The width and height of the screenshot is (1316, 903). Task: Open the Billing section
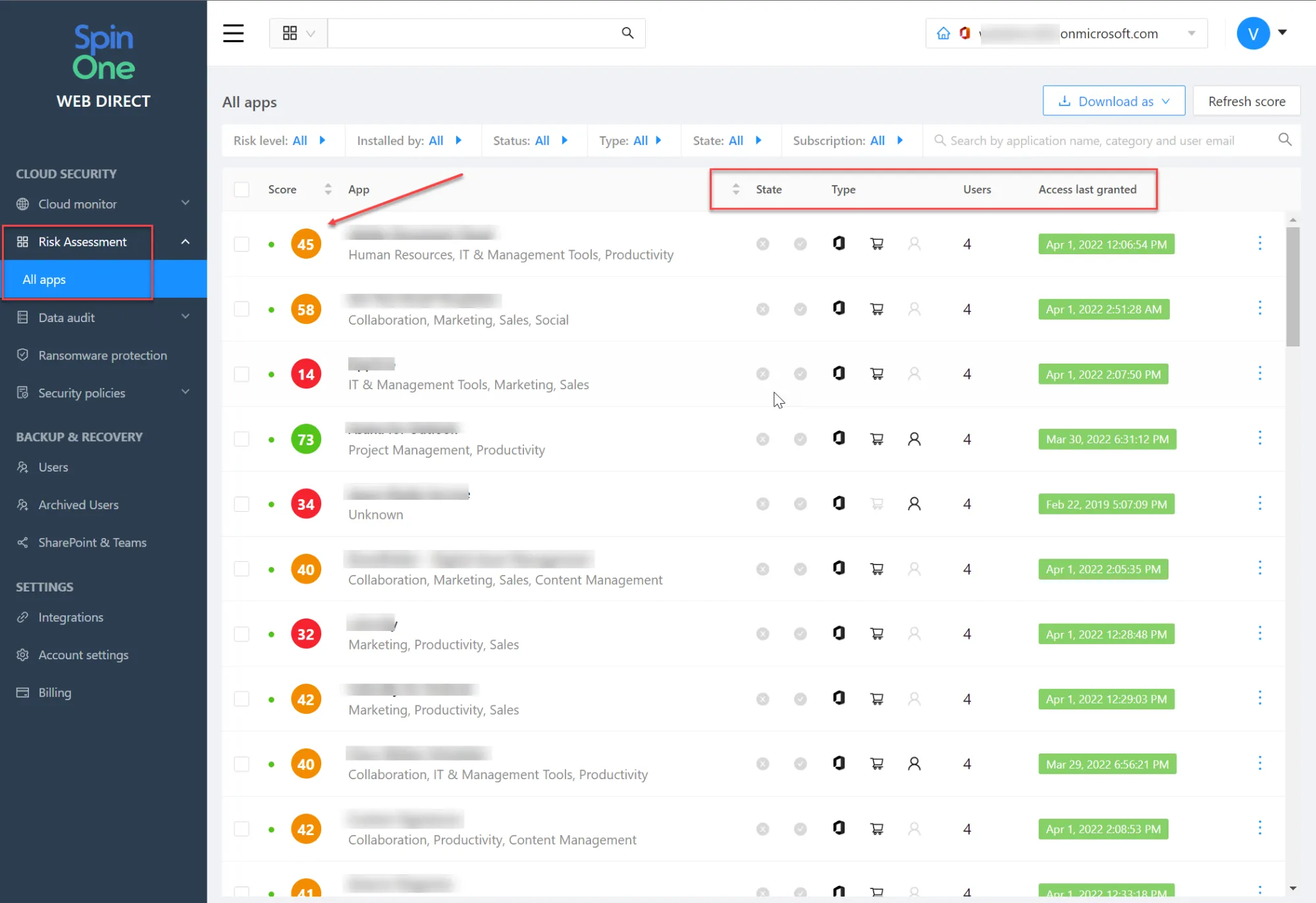pyautogui.click(x=54, y=692)
